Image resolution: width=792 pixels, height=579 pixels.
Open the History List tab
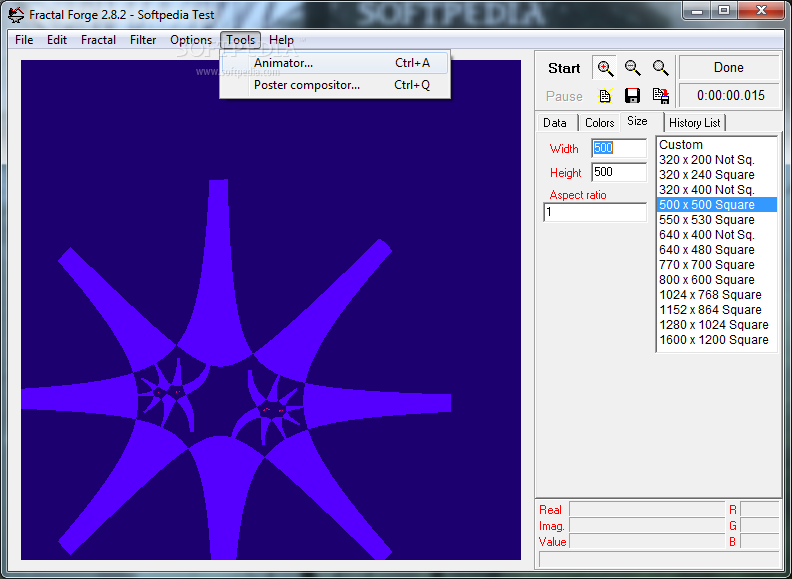[x=695, y=123]
